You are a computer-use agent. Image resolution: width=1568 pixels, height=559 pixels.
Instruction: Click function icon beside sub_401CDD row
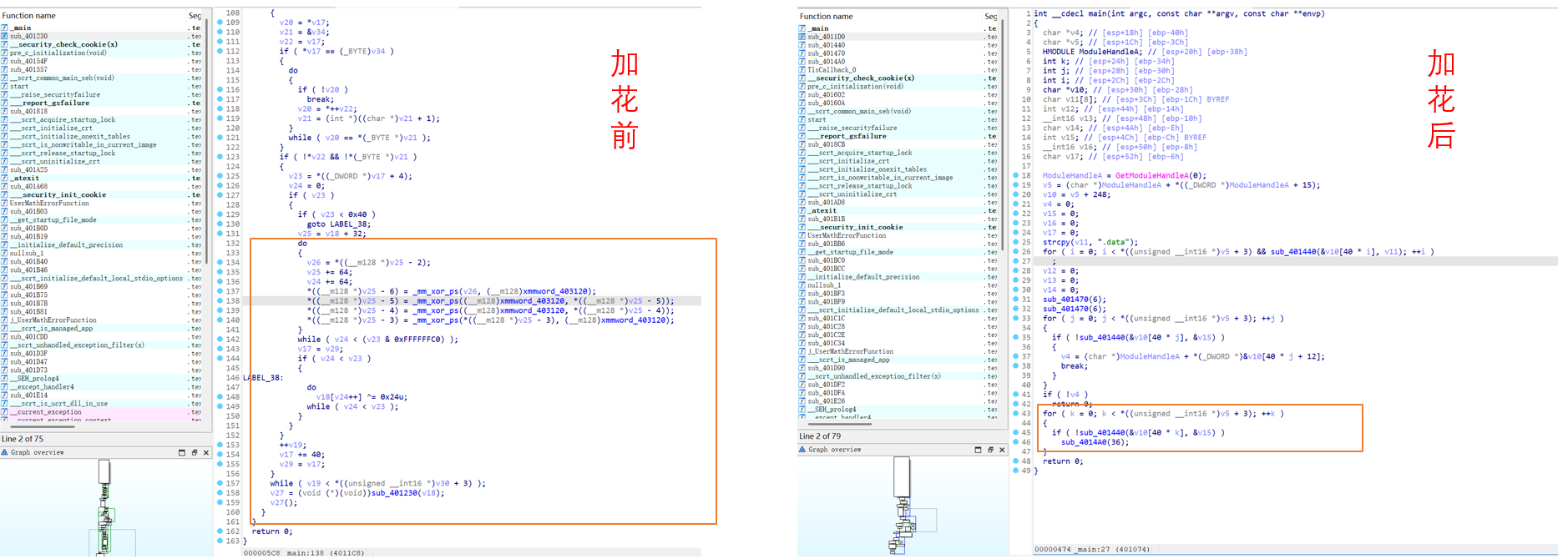coord(5,336)
